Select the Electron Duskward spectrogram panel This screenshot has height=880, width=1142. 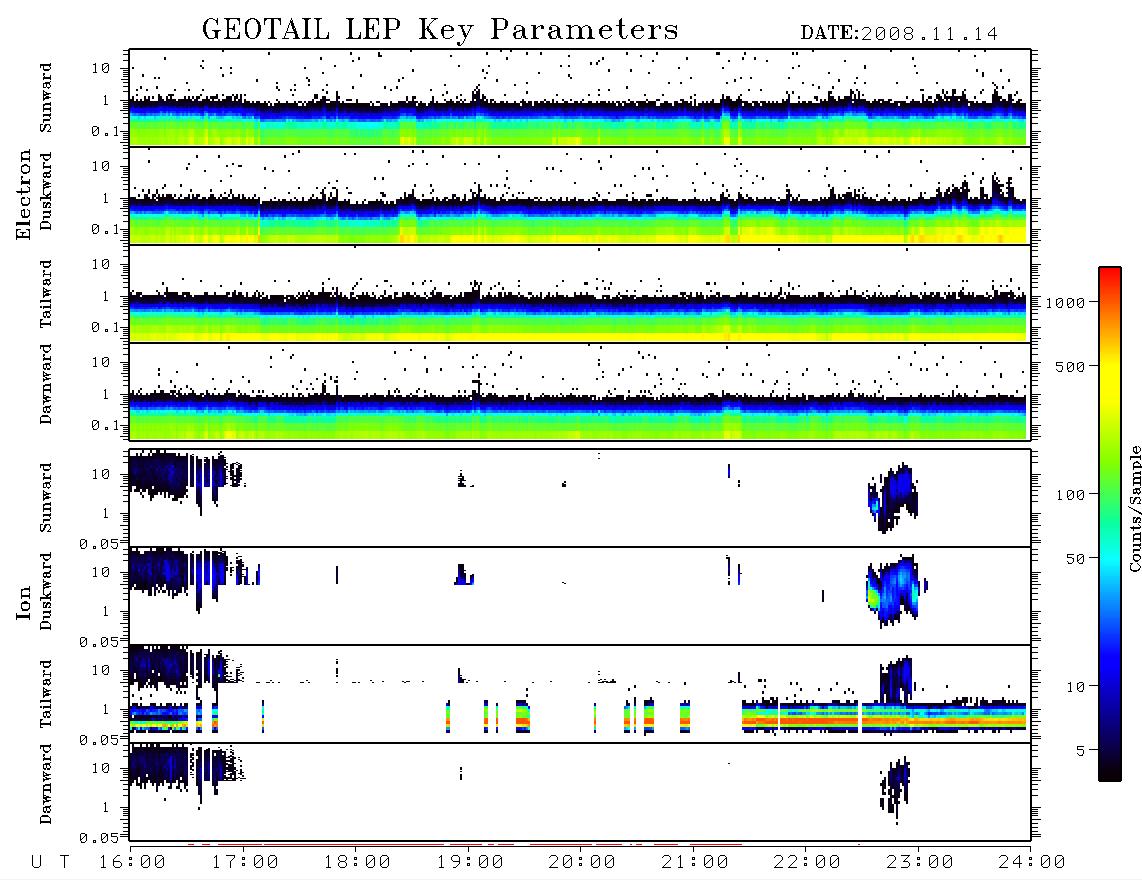click(580, 196)
